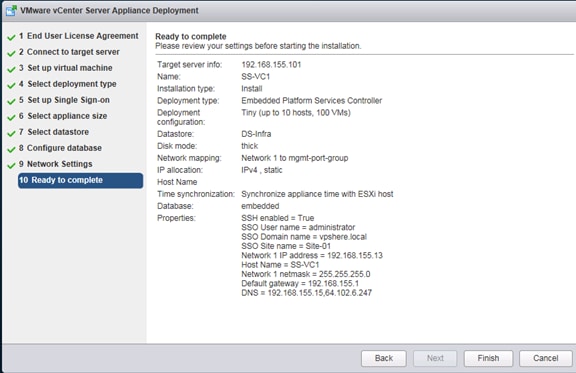This screenshot has width=576, height=373.
Task: Open step 7 Select datastore
Action: click(x=54, y=132)
